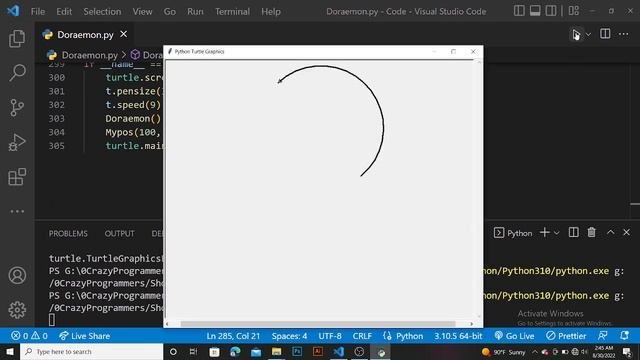Open feedback icon in status bar
The height and width of the screenshot is (360, 640).
(x=602, y=336)
